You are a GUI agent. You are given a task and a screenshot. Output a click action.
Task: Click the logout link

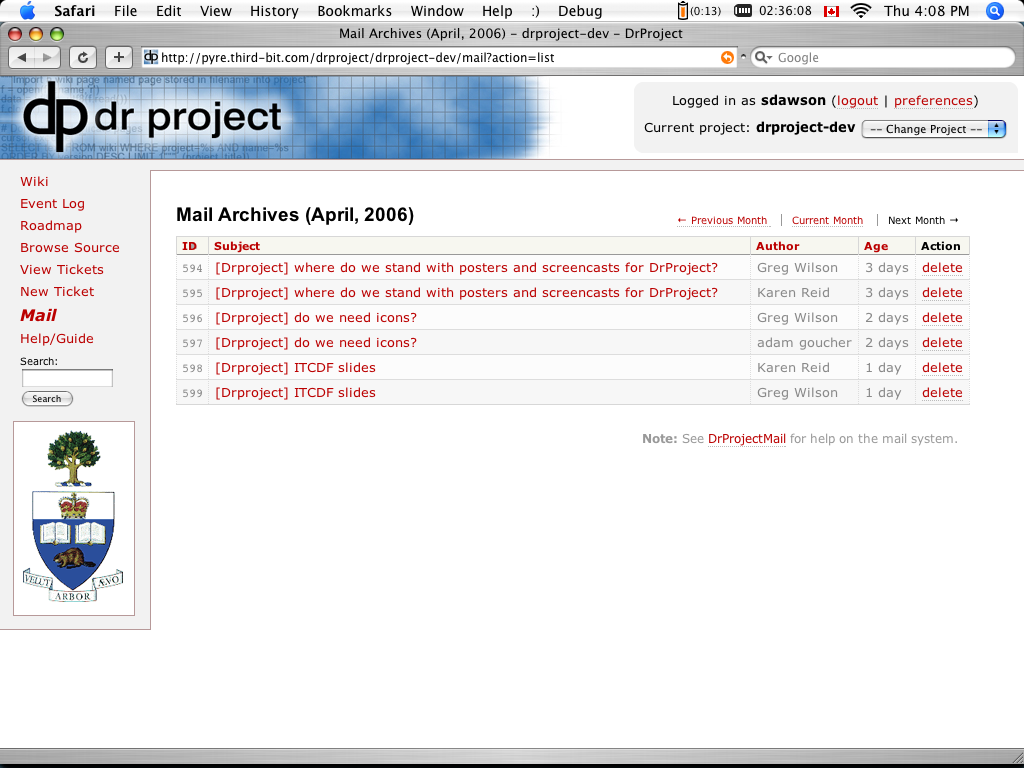pyautogui.click(x=856, y=100)
